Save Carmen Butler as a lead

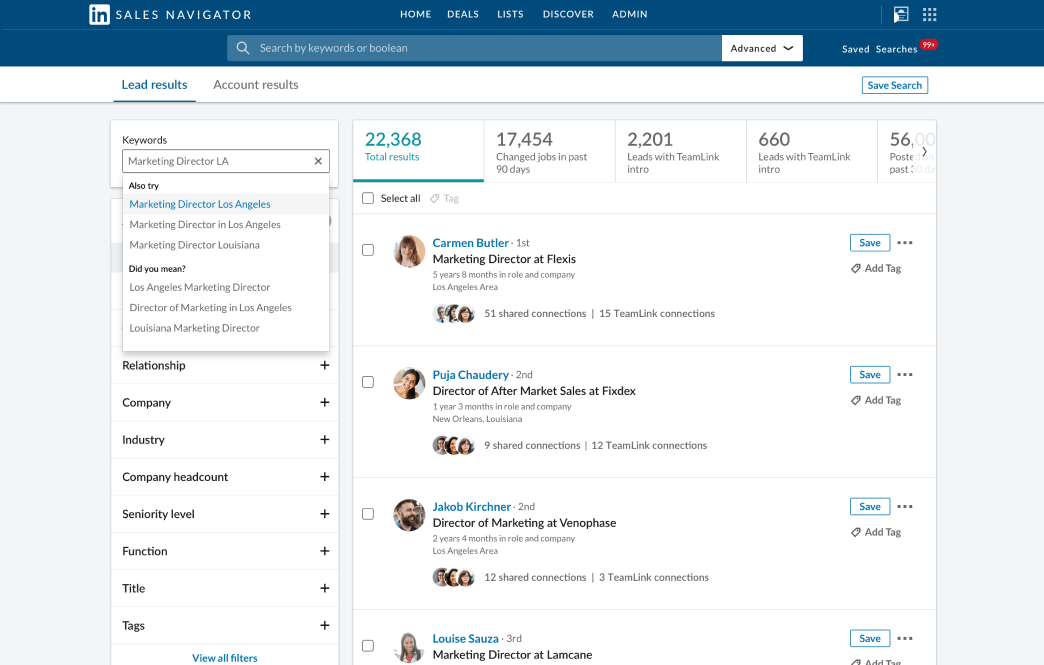pos(870,243)
